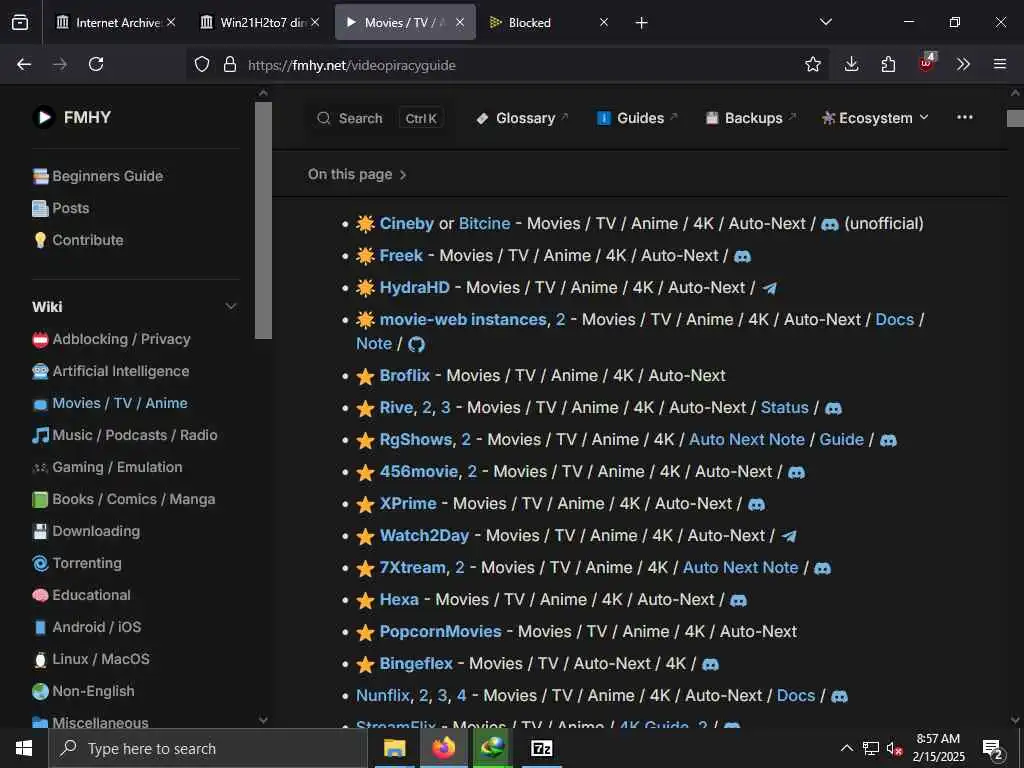The height and width of the screenshot is (768, 1024).
Task: Open Bingeflex's Discord icon link
Action: (711, 665)
